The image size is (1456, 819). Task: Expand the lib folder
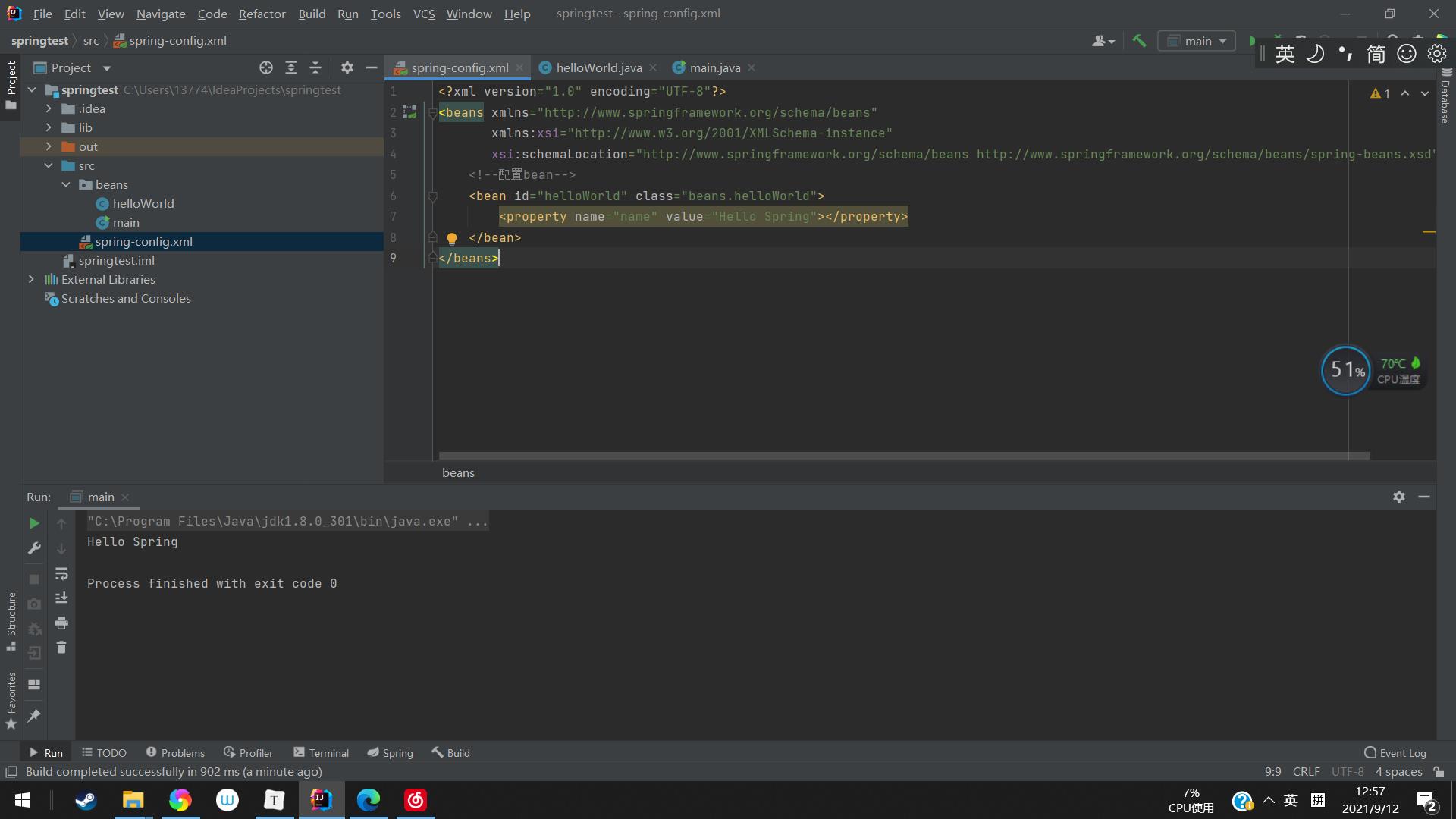pyautogui.click(x=49, y=127)
